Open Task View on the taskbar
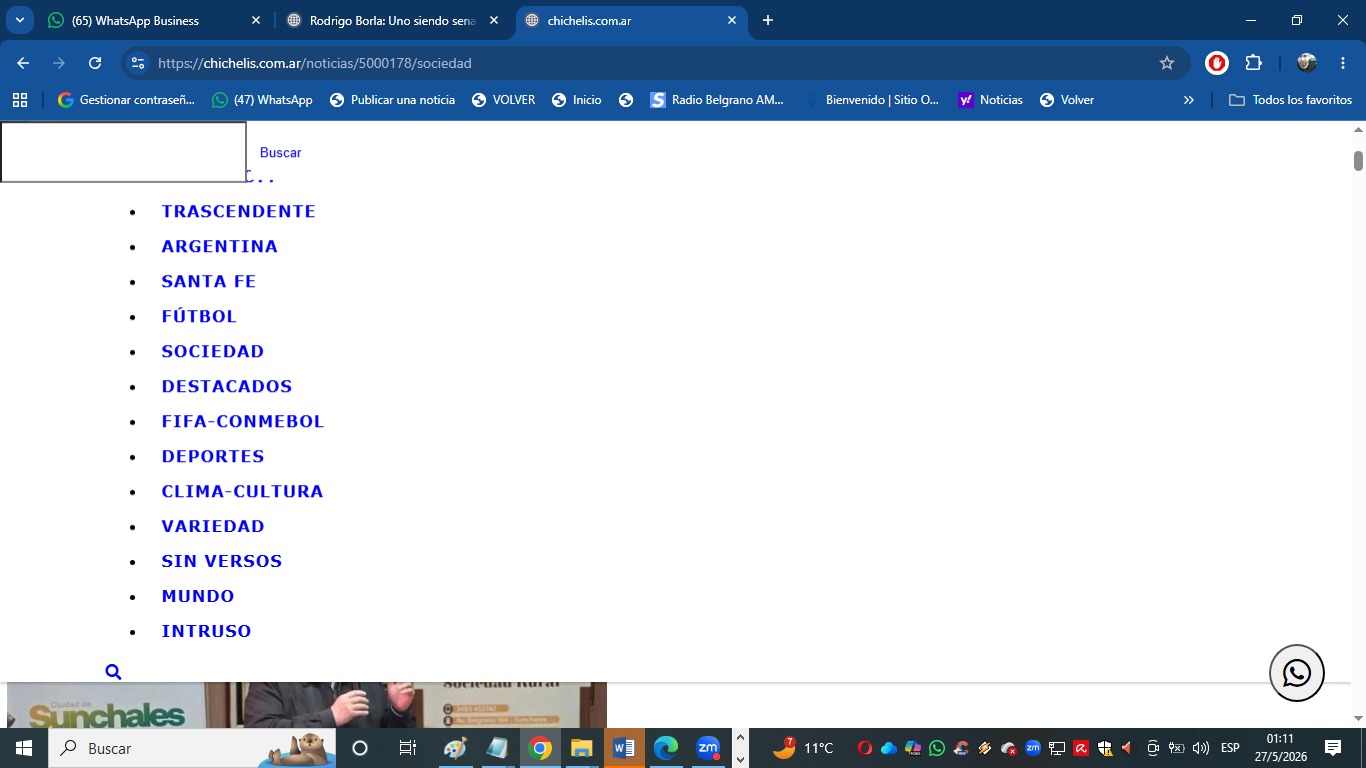 [407, 748]
